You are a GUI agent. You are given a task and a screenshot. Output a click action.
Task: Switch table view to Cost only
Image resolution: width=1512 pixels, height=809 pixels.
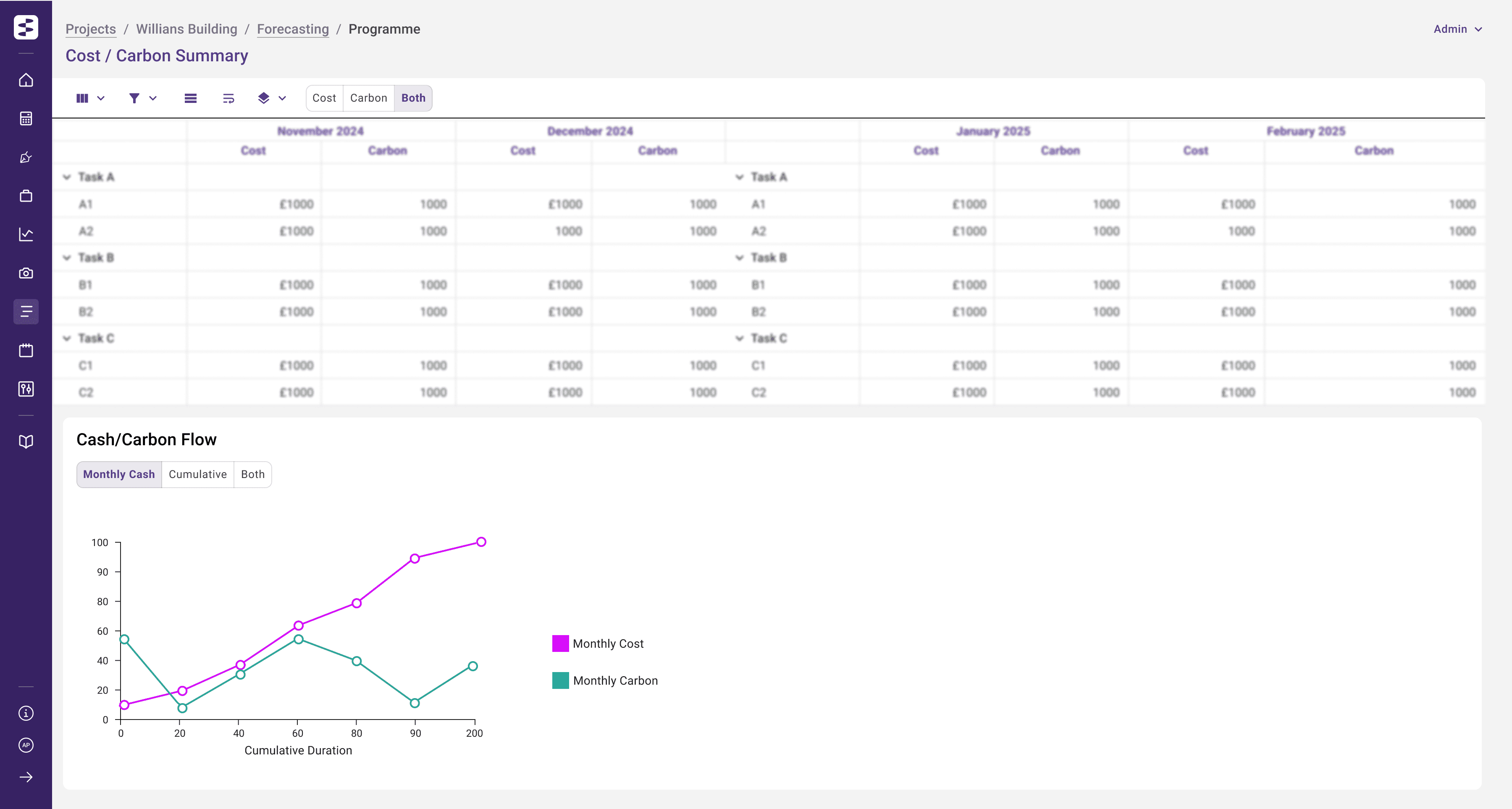coord(324,98)
